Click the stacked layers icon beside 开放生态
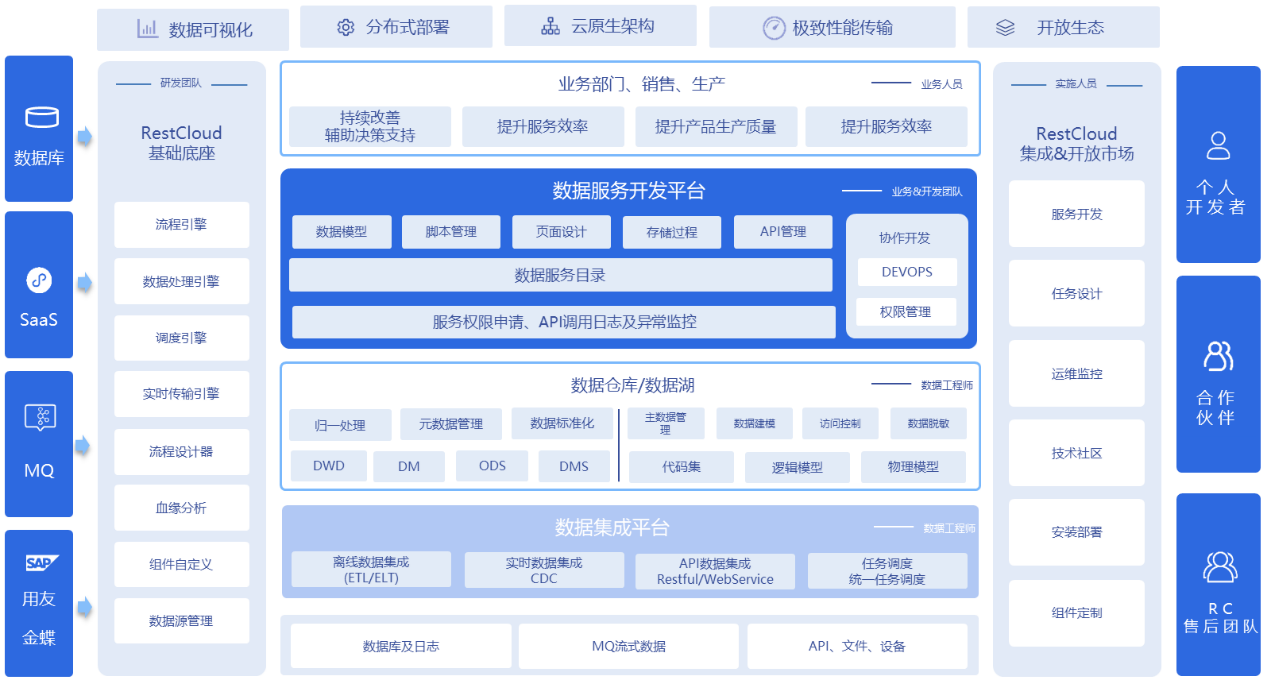This screenshot has height=680, width=1271. pos(1005,28)
